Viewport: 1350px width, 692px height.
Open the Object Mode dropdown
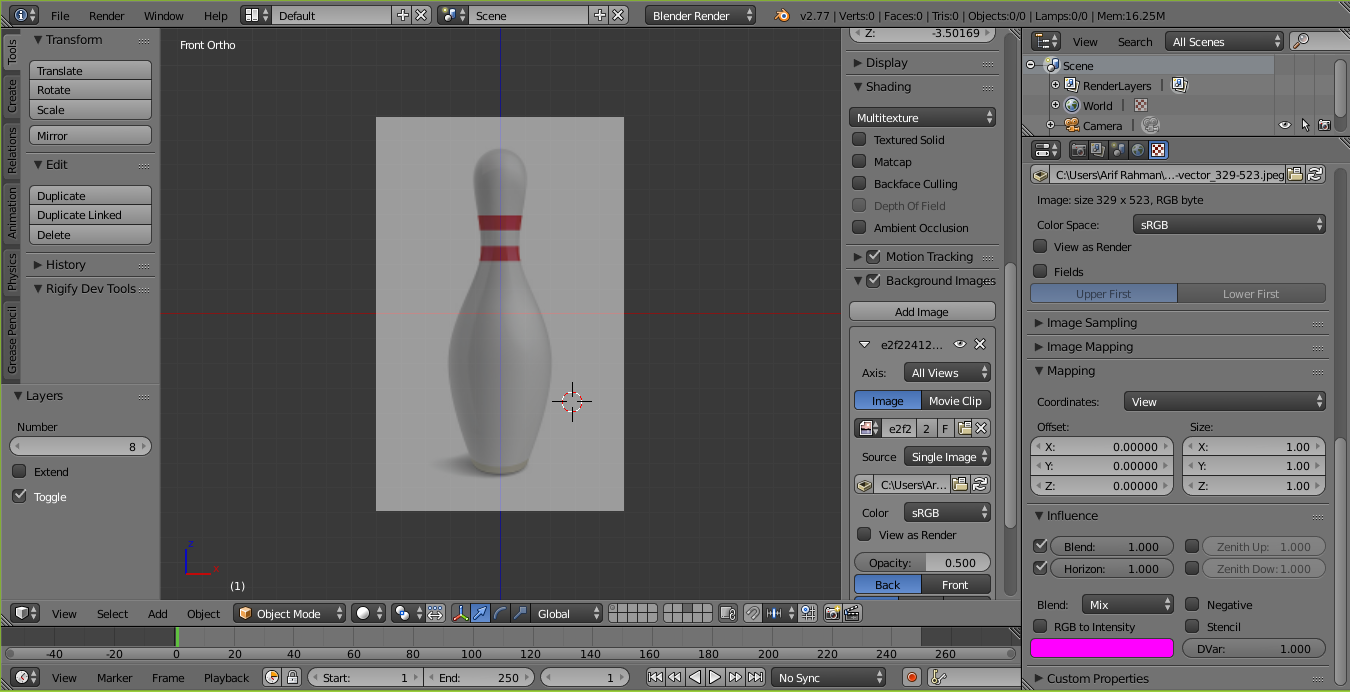click(290, 613)
